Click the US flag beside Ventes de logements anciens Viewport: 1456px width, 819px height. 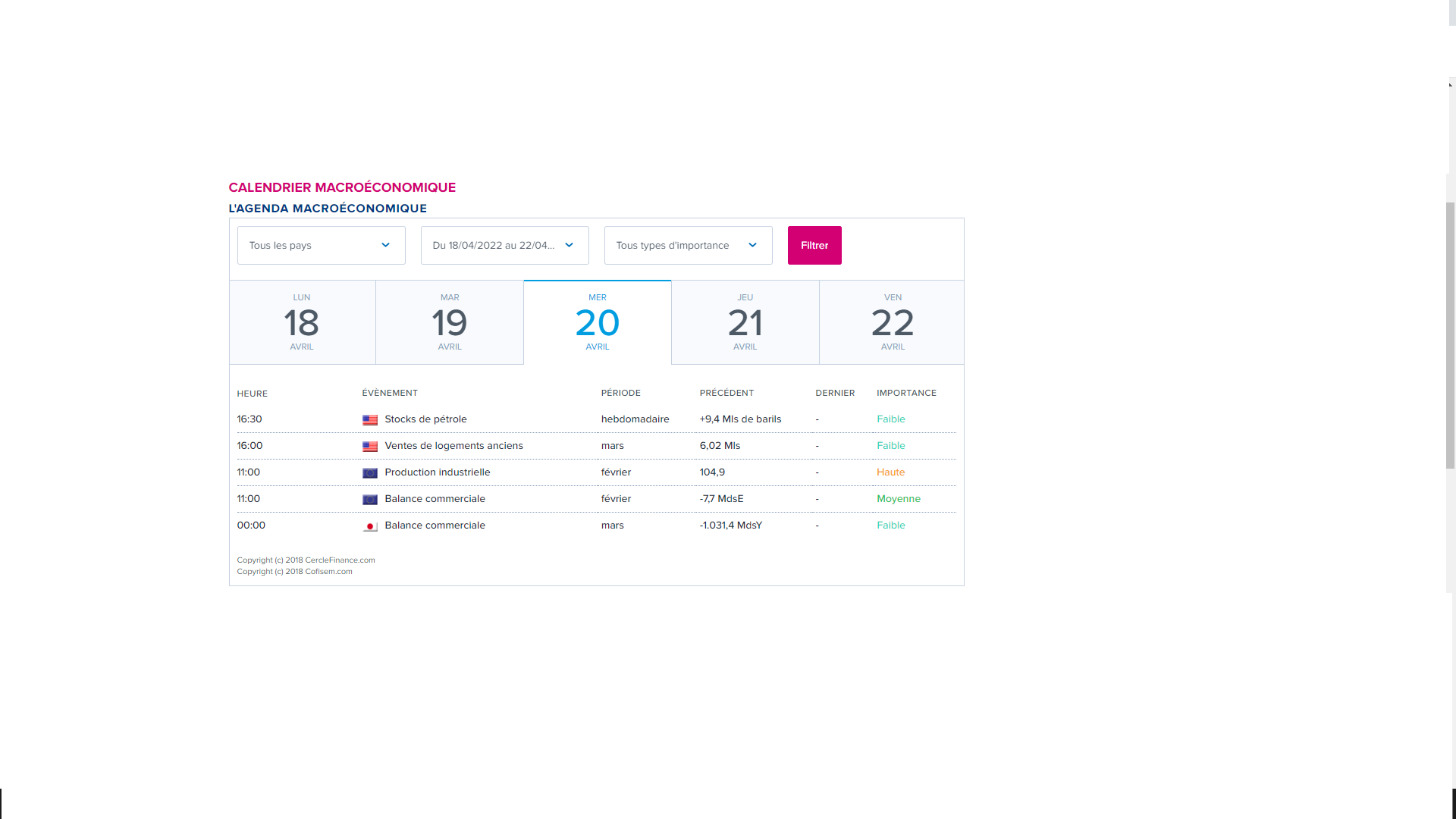[x=369, y=447]
